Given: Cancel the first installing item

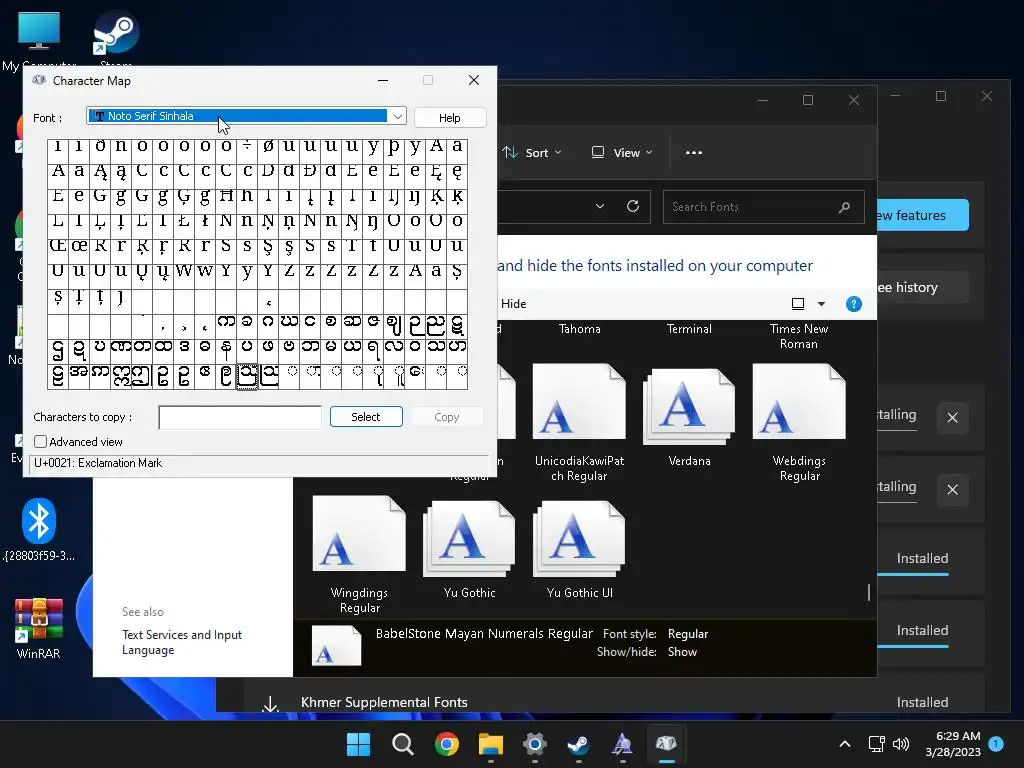Looking at the screenshot, I should pyautogui.click(x=953, y=417).
